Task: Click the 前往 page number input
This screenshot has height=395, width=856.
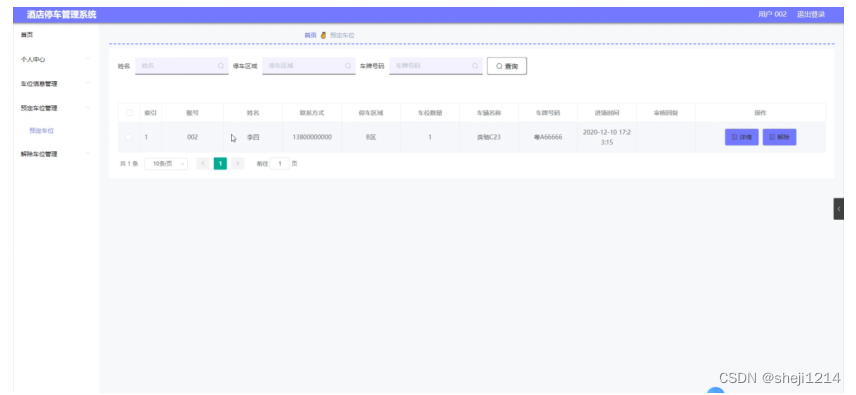Action: (280, 164)
